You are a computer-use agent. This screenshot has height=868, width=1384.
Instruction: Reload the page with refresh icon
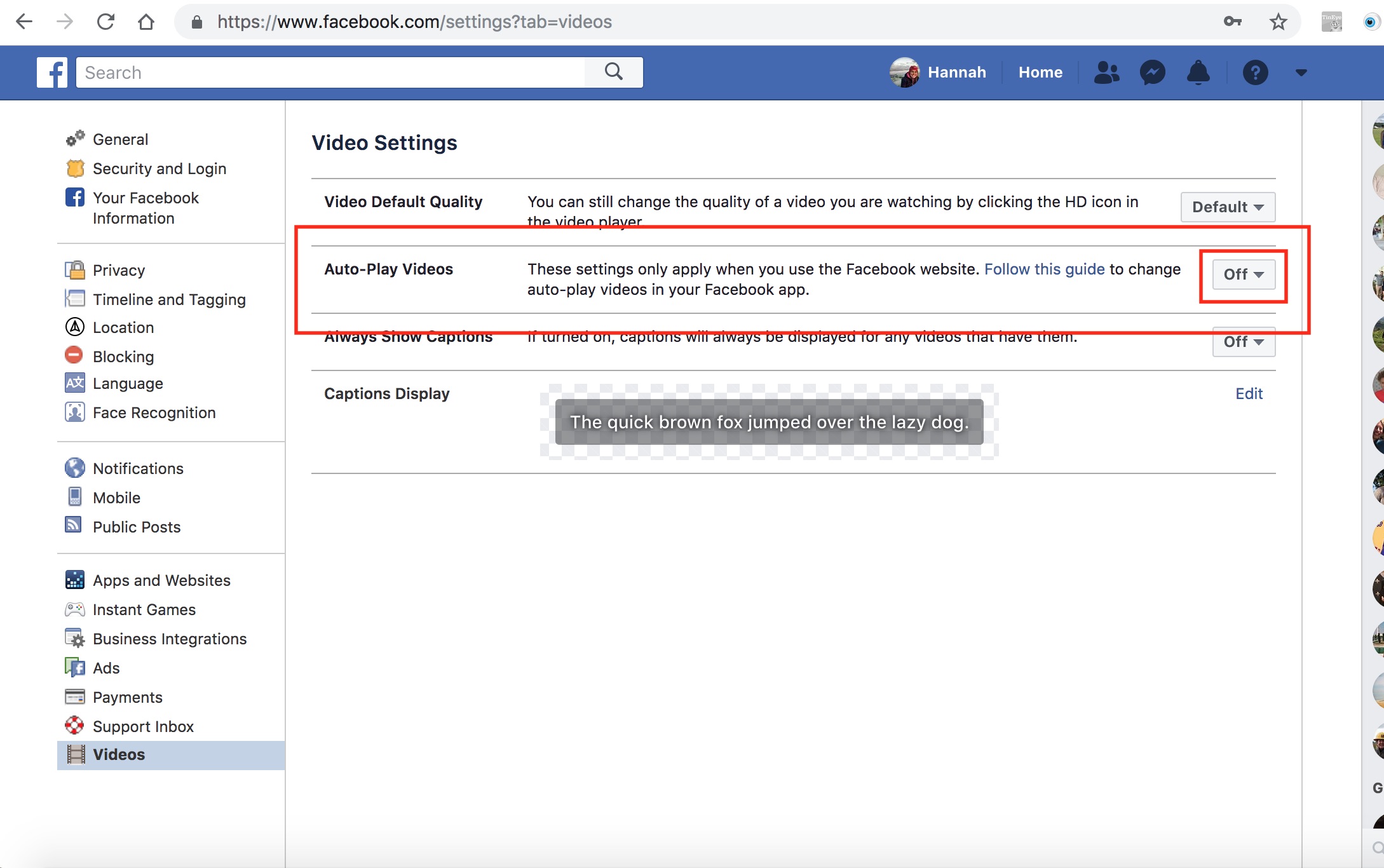click(105, 22)
